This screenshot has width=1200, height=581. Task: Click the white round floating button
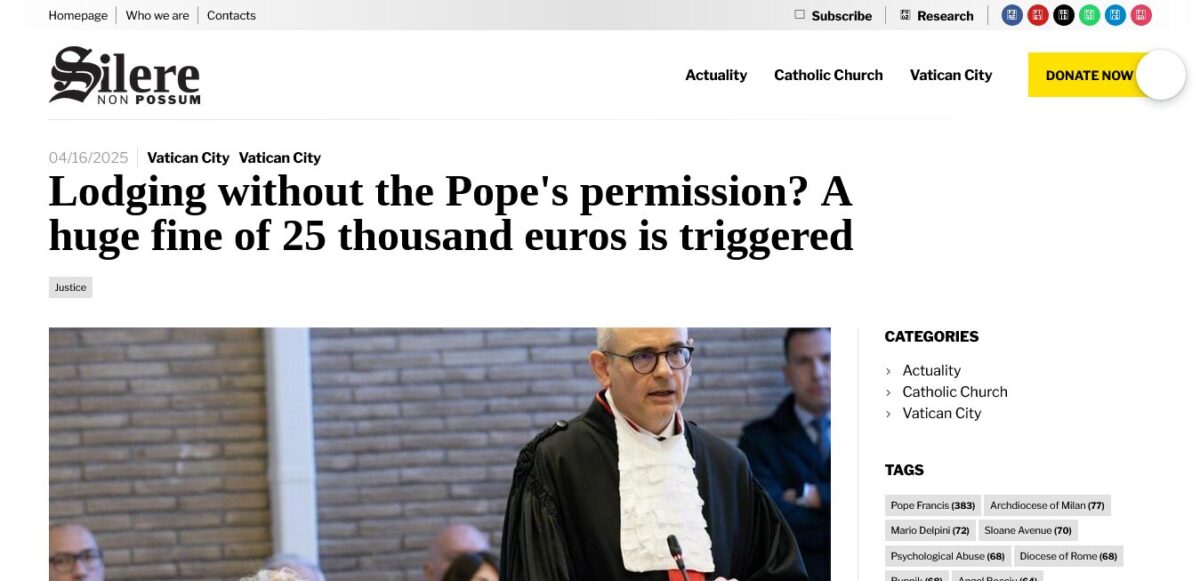pyautogui.click(x=1161, y=75)
